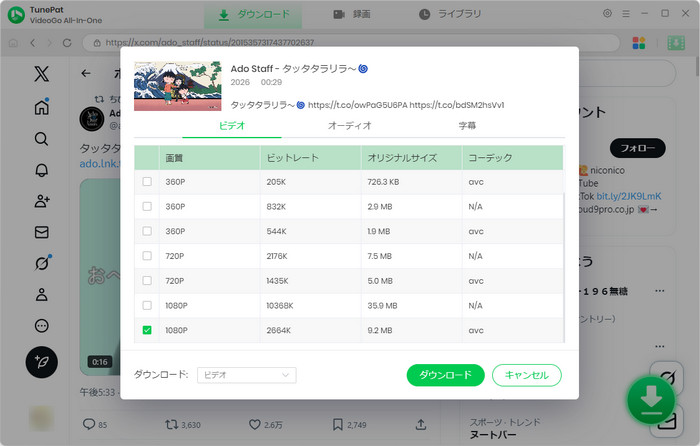700x446 pixels.
Task: Open options for the １９６無糖 trend
Action: pyautogui.click(x=659, y=291)
